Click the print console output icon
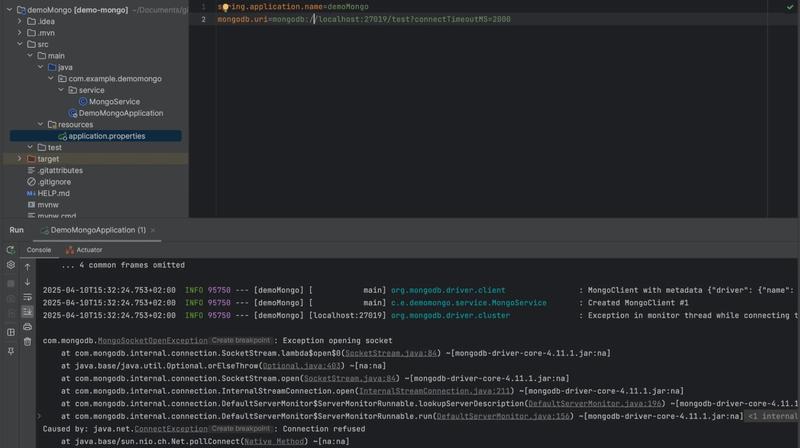 27,326
